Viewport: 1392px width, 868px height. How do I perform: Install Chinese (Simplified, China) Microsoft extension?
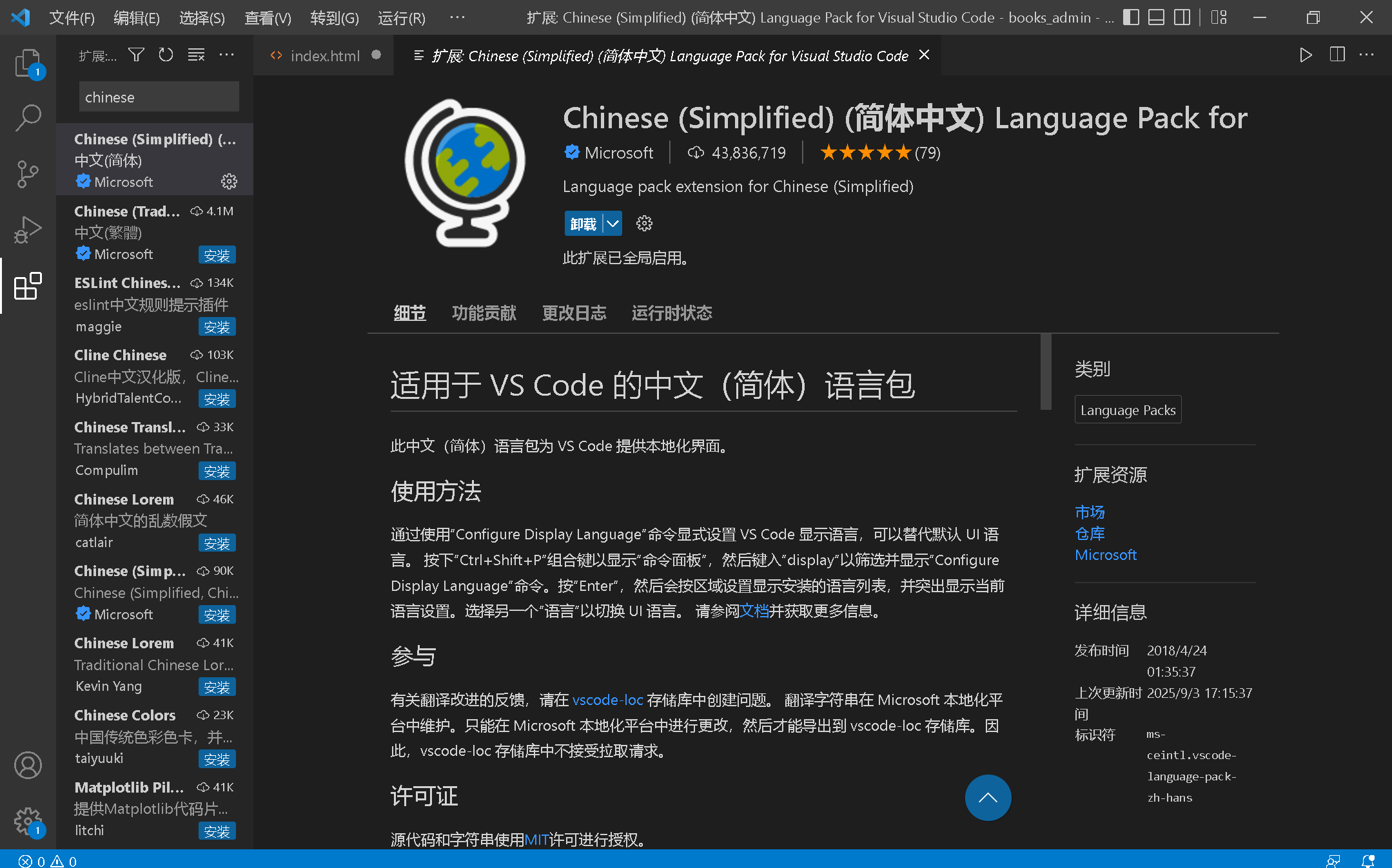pos(217,615)
